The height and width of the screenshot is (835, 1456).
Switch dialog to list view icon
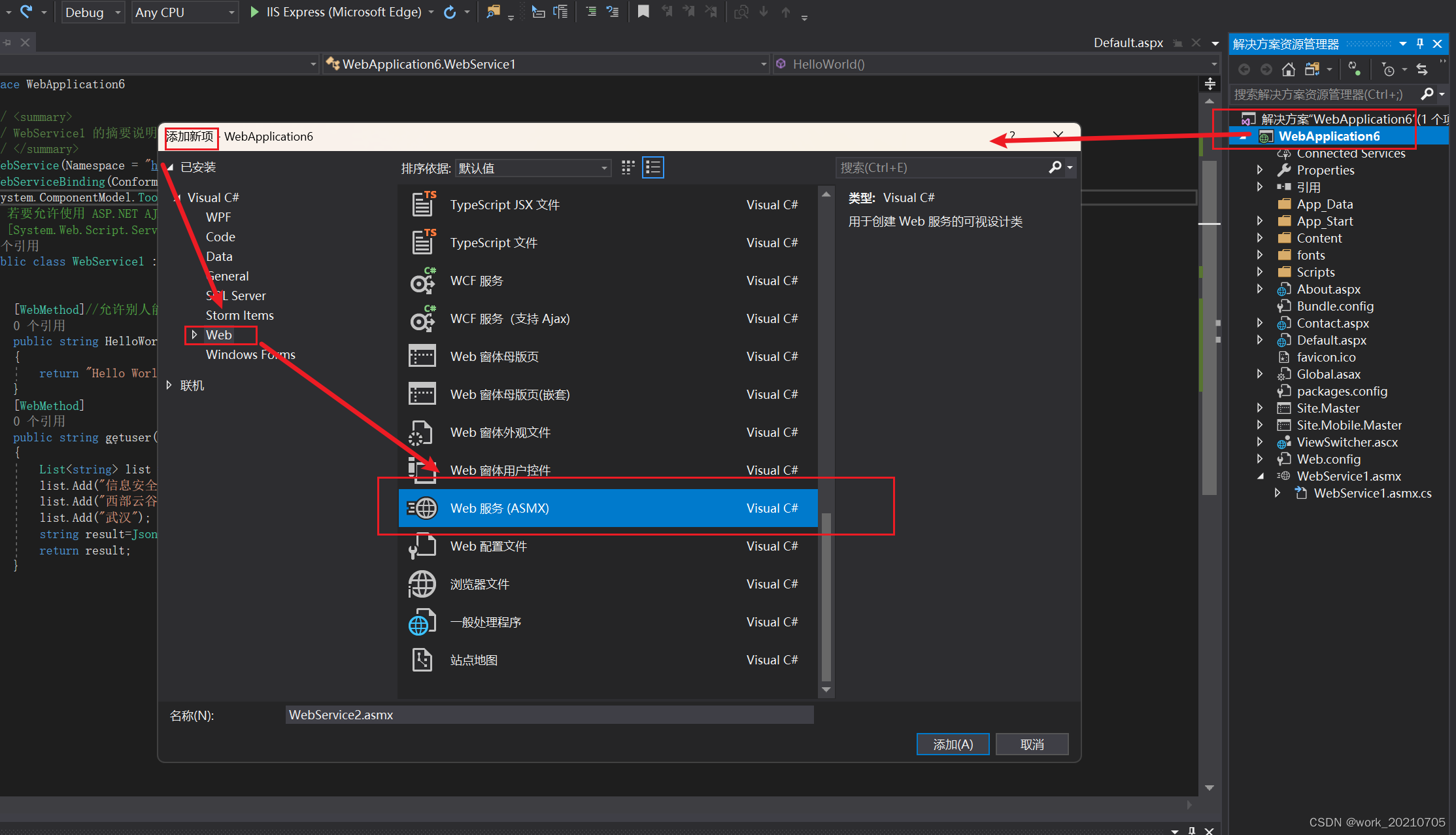pos(653,167)
